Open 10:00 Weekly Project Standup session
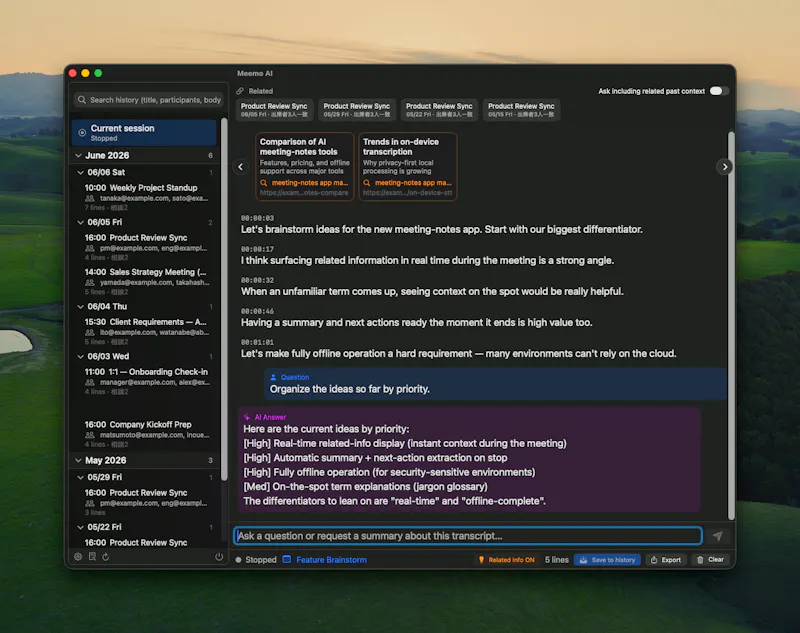 (x=146, y=197)
